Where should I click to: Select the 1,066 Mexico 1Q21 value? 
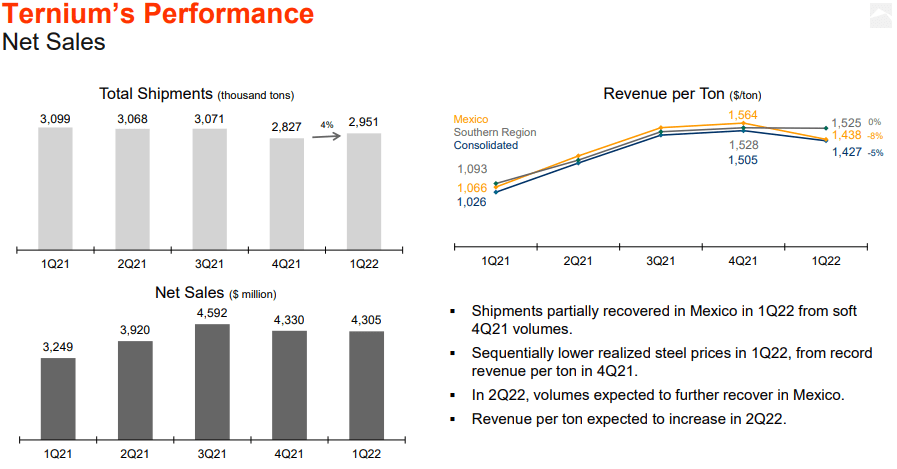click(472, 188)
